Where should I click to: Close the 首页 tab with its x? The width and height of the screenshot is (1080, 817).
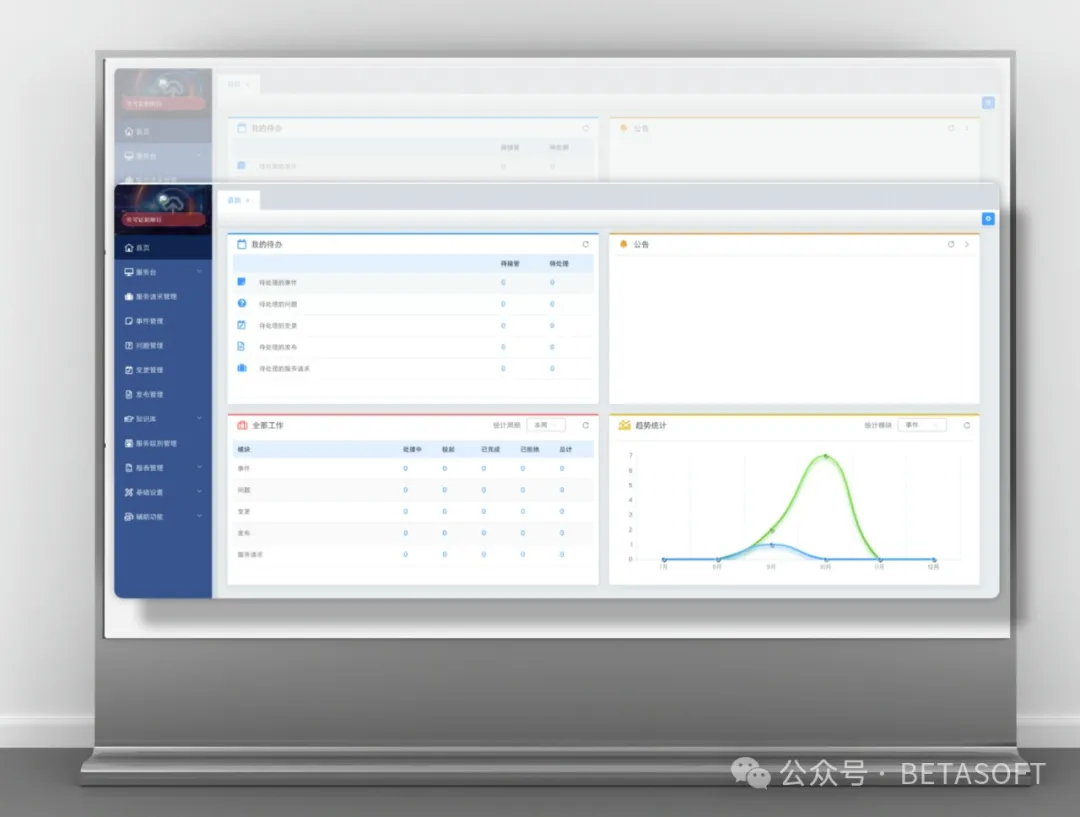point(248,200)
